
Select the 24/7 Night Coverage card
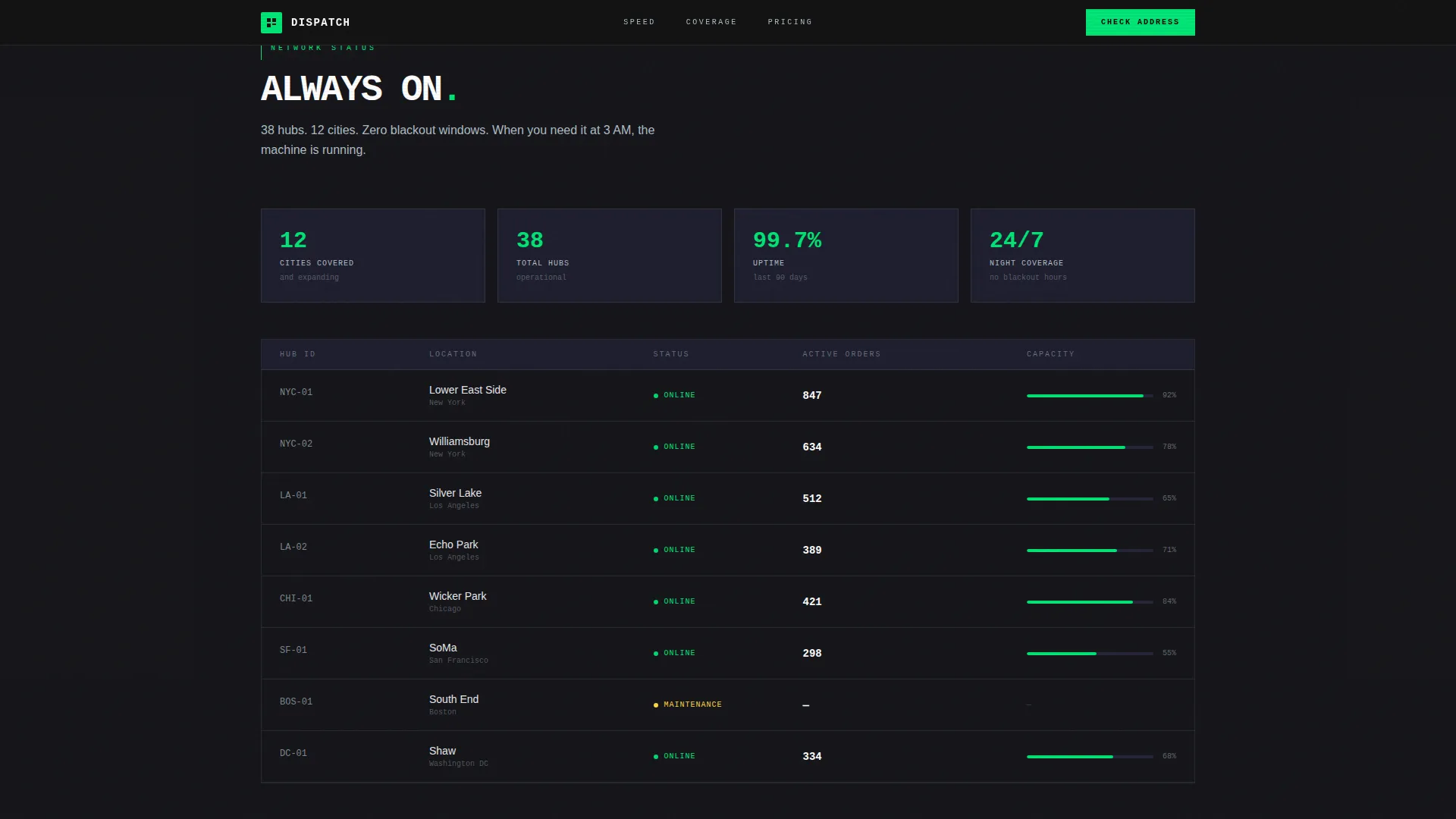tap(1083, 256)
